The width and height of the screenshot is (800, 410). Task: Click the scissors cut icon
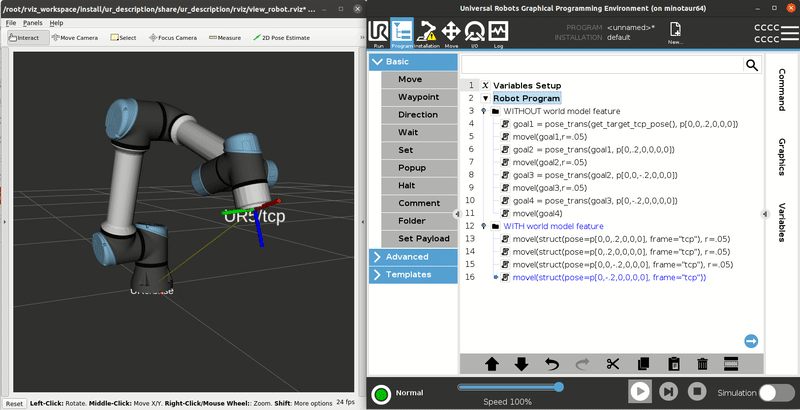613,364
